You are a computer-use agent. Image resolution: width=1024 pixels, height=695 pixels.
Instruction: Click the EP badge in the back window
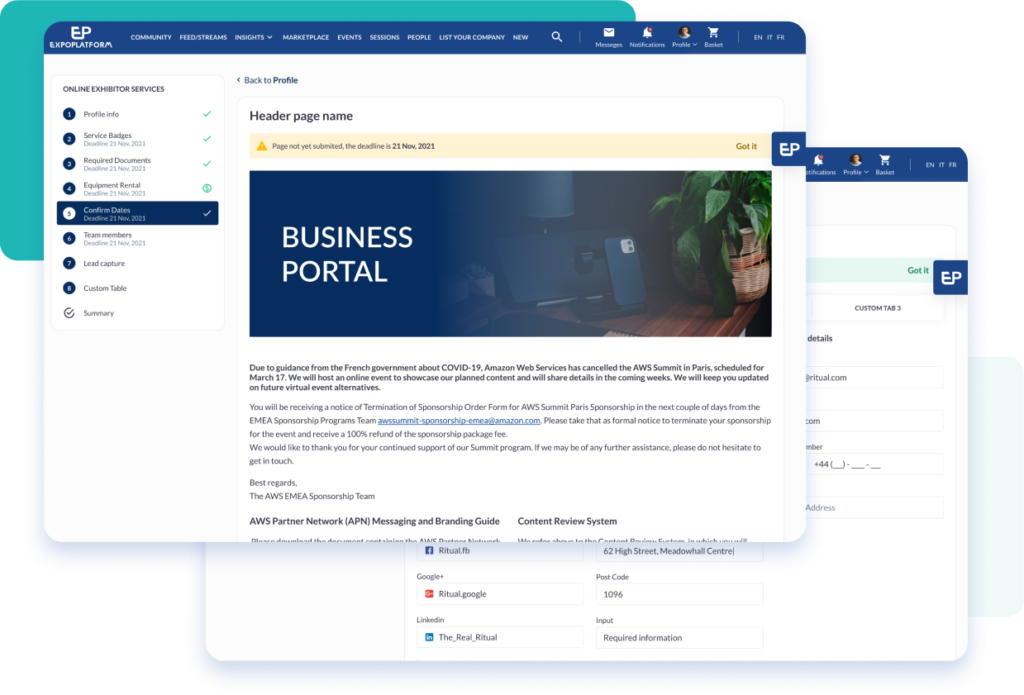(x=950, y=278)
